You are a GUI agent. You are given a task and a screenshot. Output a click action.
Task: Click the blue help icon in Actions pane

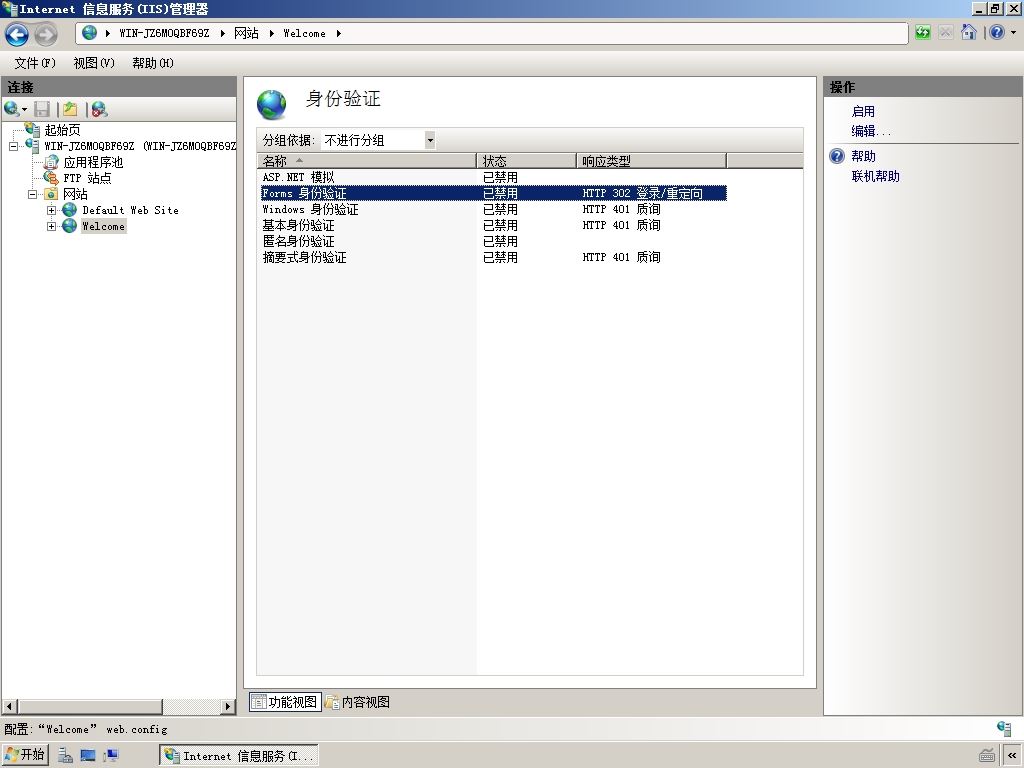[837, 156]
